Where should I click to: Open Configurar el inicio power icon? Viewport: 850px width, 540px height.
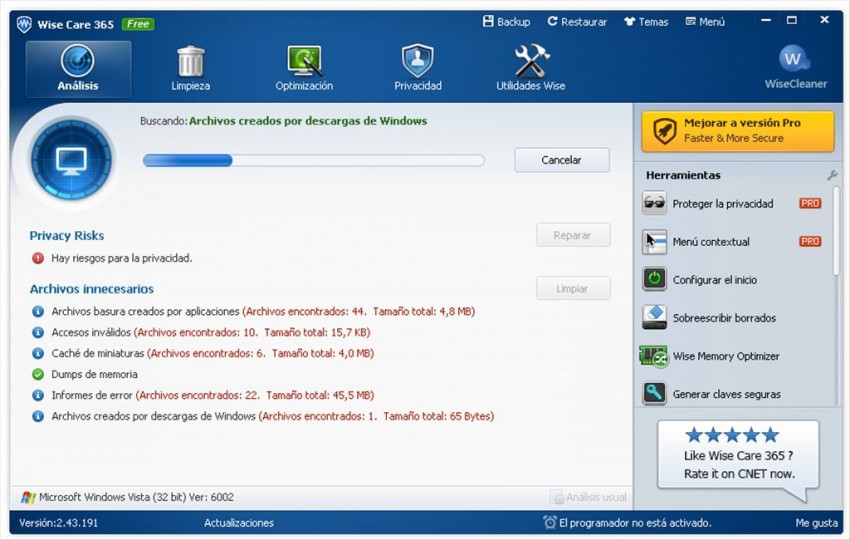tap(654, 280)
